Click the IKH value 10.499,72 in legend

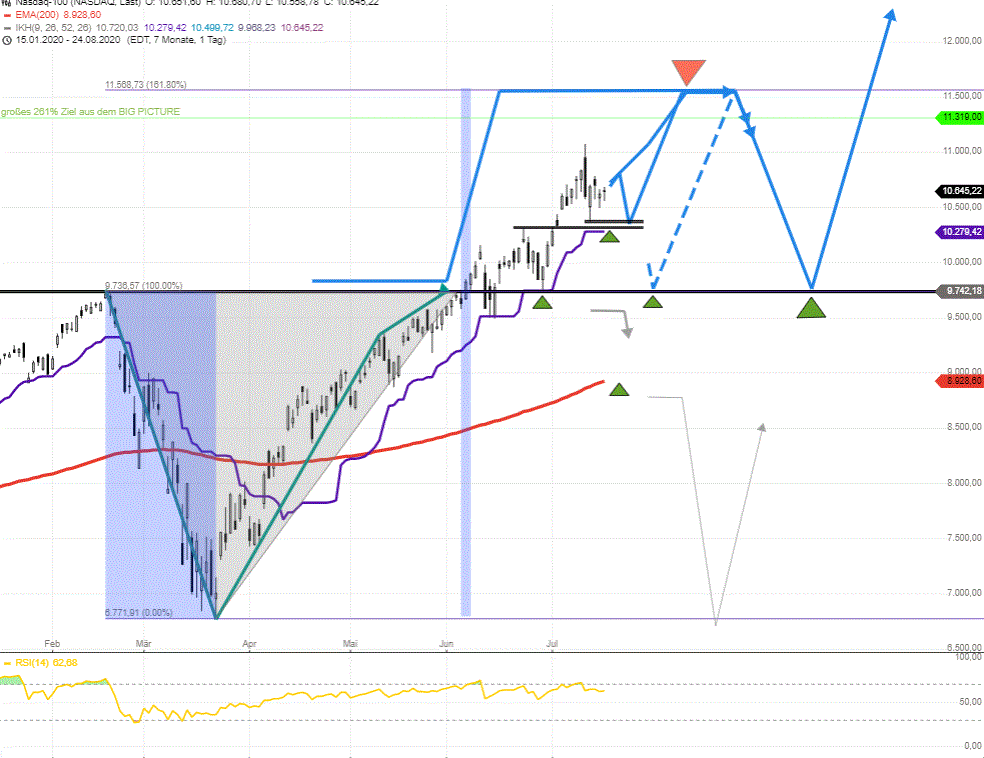click(212, 28)
